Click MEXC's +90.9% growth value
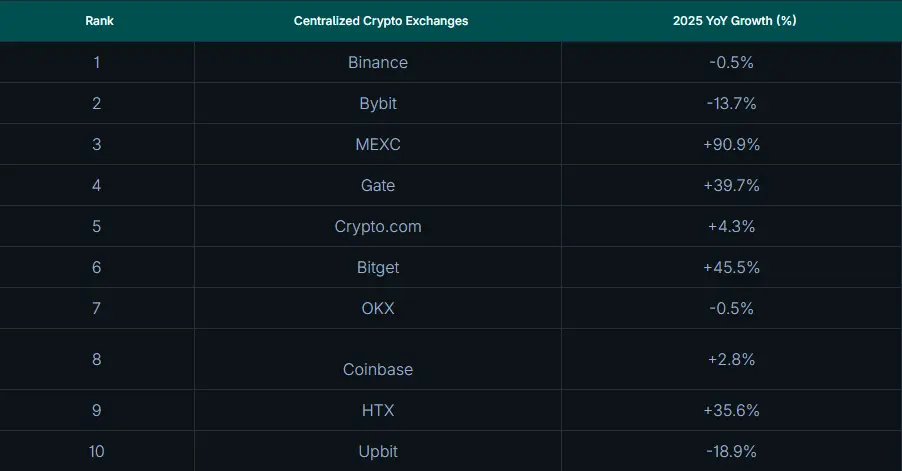The width and height of the screenshot is (902, 471). pyautogui.click(x=731, y=144)
